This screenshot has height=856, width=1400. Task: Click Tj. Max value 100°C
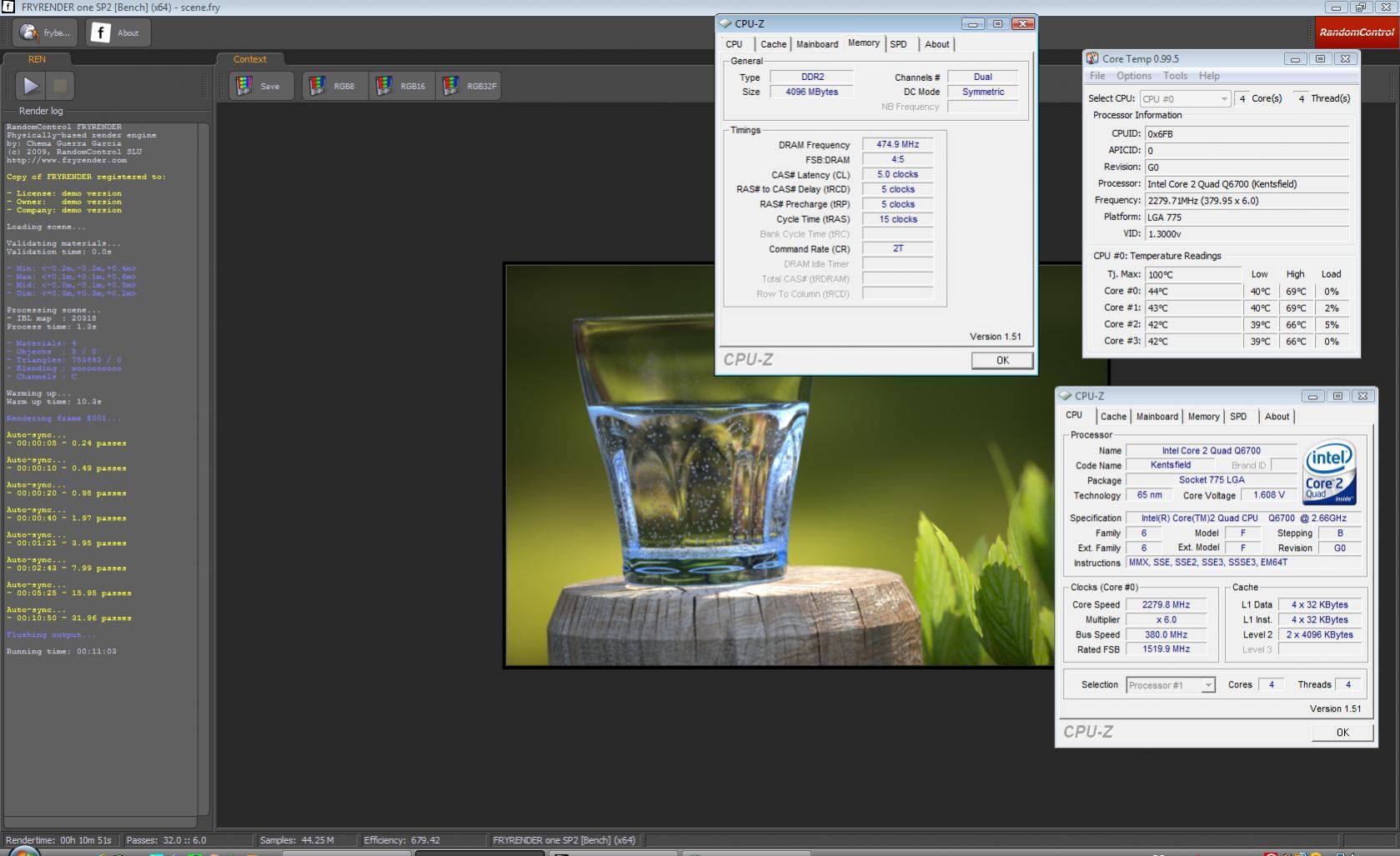[x=1192, y=274]
